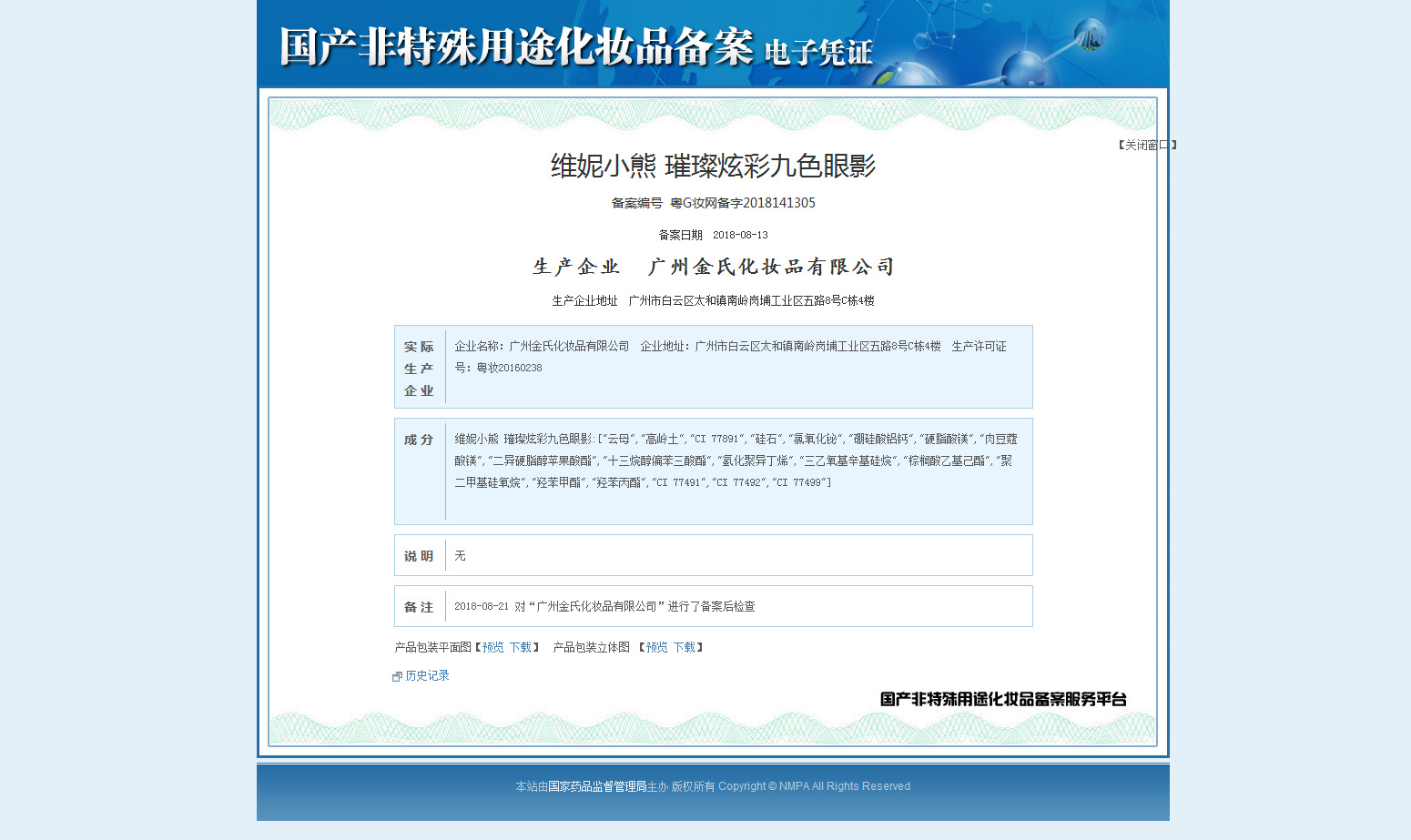Visit the 国家药品监督管理局 footer link
1411x840 pixels.
coord(597,786)
